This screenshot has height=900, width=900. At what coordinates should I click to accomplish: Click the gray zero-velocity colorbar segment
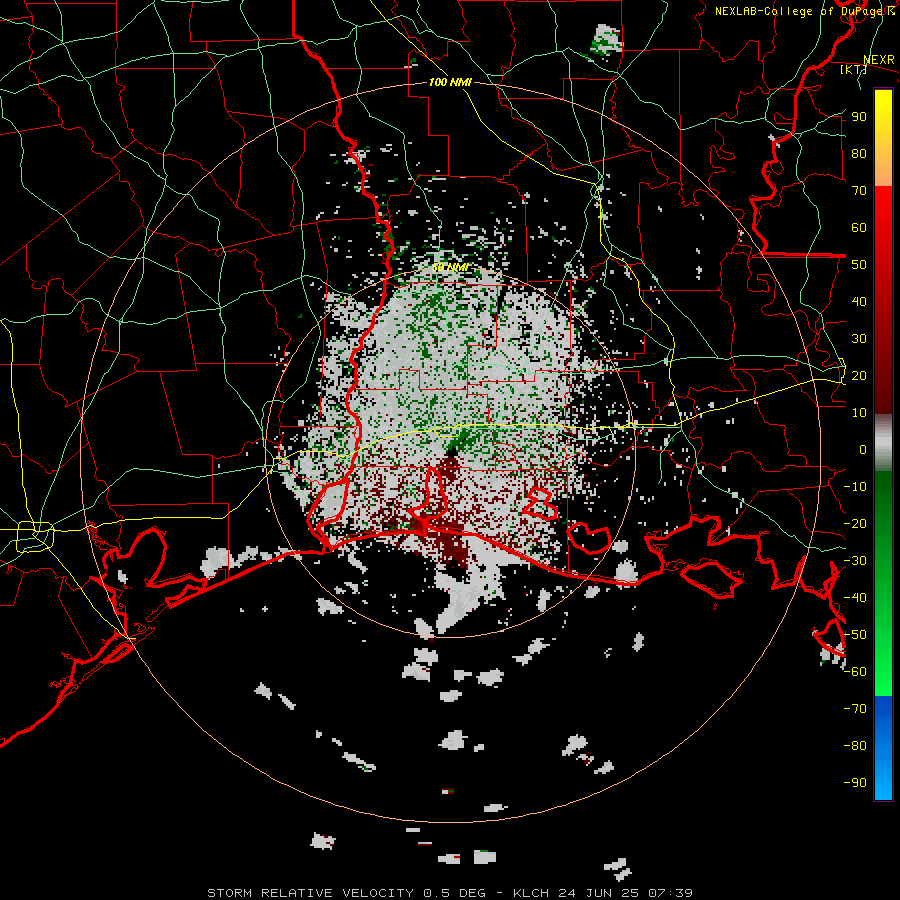(883, 443)
